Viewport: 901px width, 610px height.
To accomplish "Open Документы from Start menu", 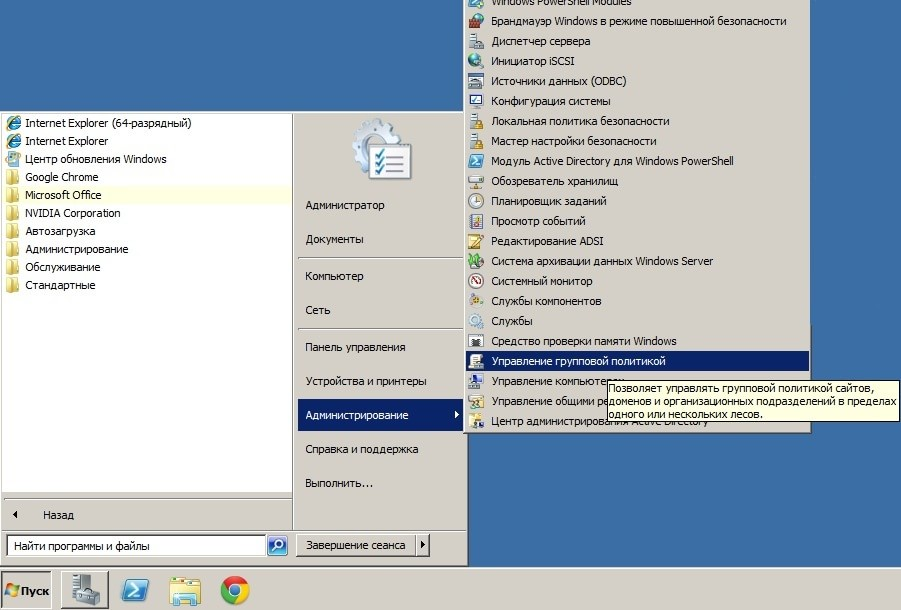I will tap(334, 239).
